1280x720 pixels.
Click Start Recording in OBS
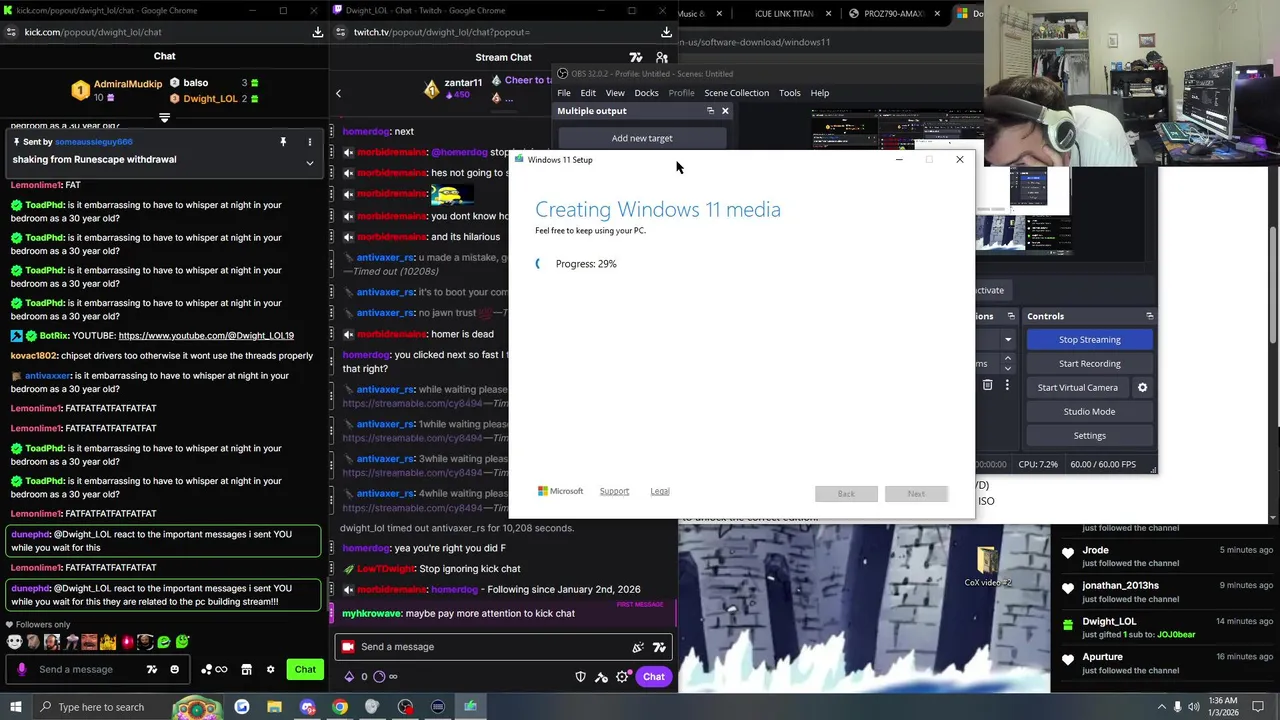click(1089, 364)
